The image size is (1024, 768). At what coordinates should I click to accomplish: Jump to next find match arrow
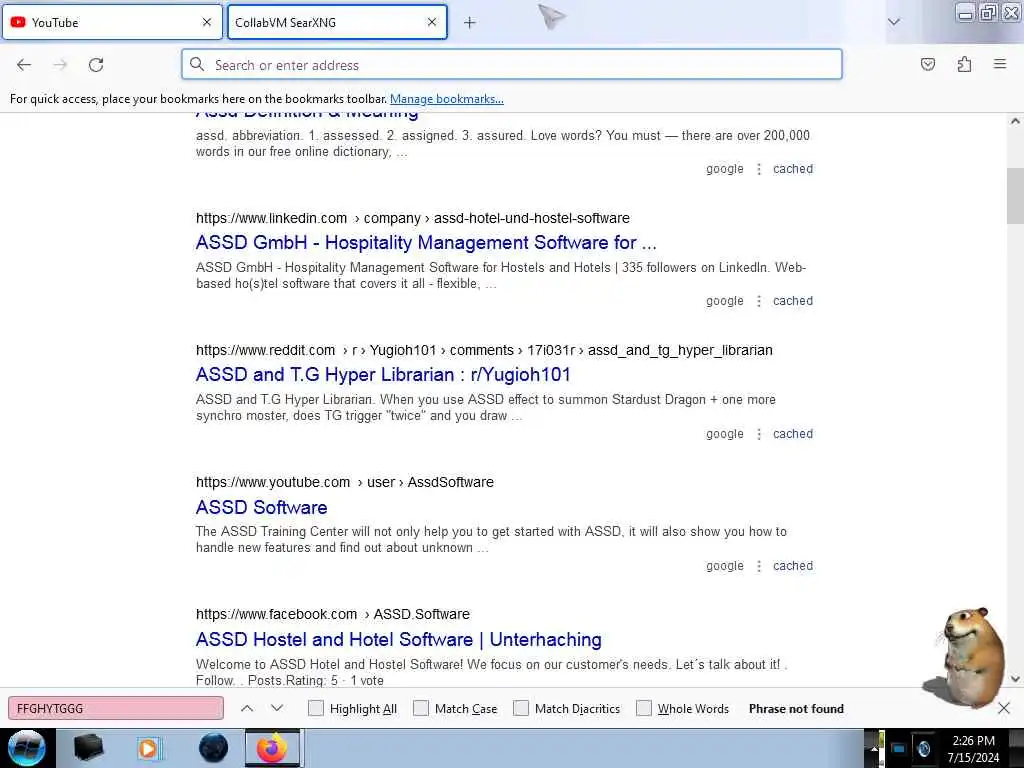[277, 708]
